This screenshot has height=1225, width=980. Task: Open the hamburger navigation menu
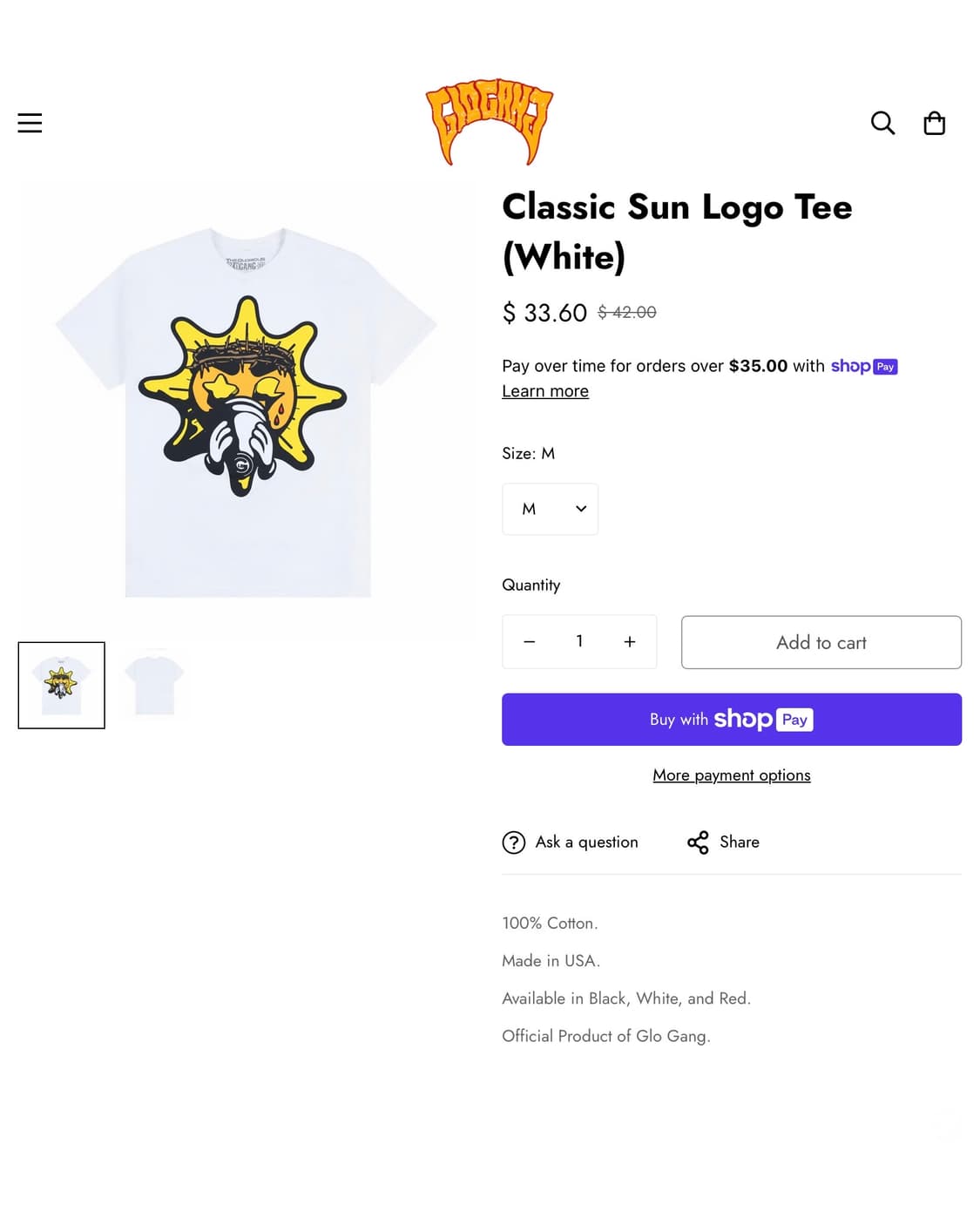(30, 123)
